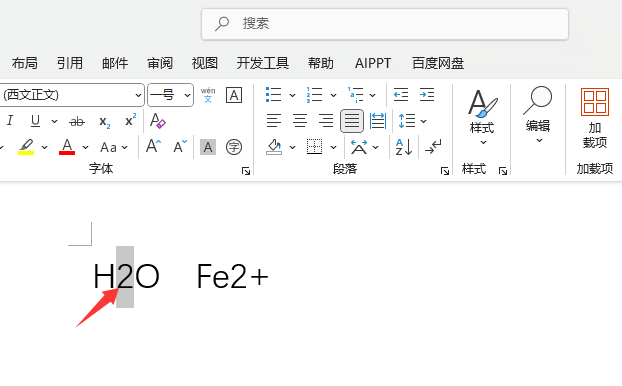Increase font size button
The image size is (622, 386).
coord(154,146)
